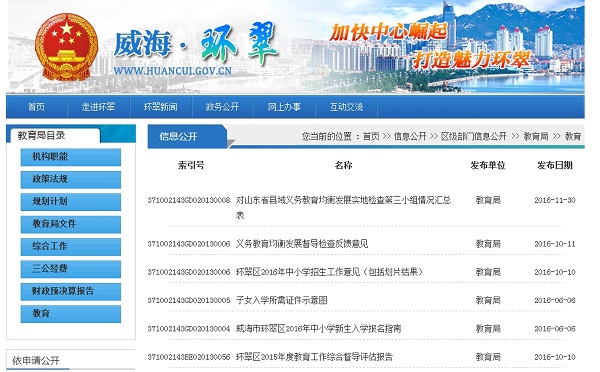Open 子女入学所需证件示意图 link
The width and height of the screenshot is (600, 372).
[x=282, y=300]
